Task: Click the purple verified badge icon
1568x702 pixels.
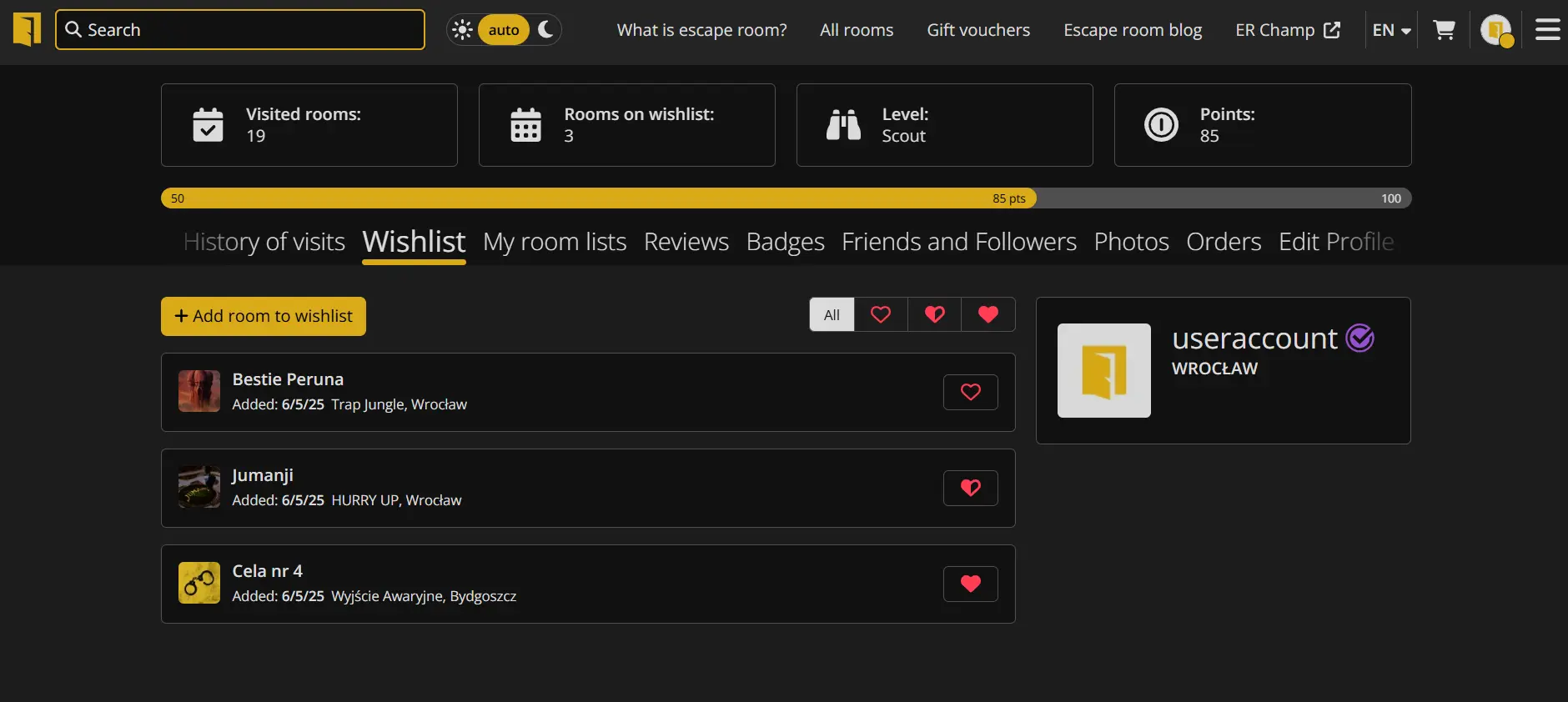Action: coord(1359,338)
